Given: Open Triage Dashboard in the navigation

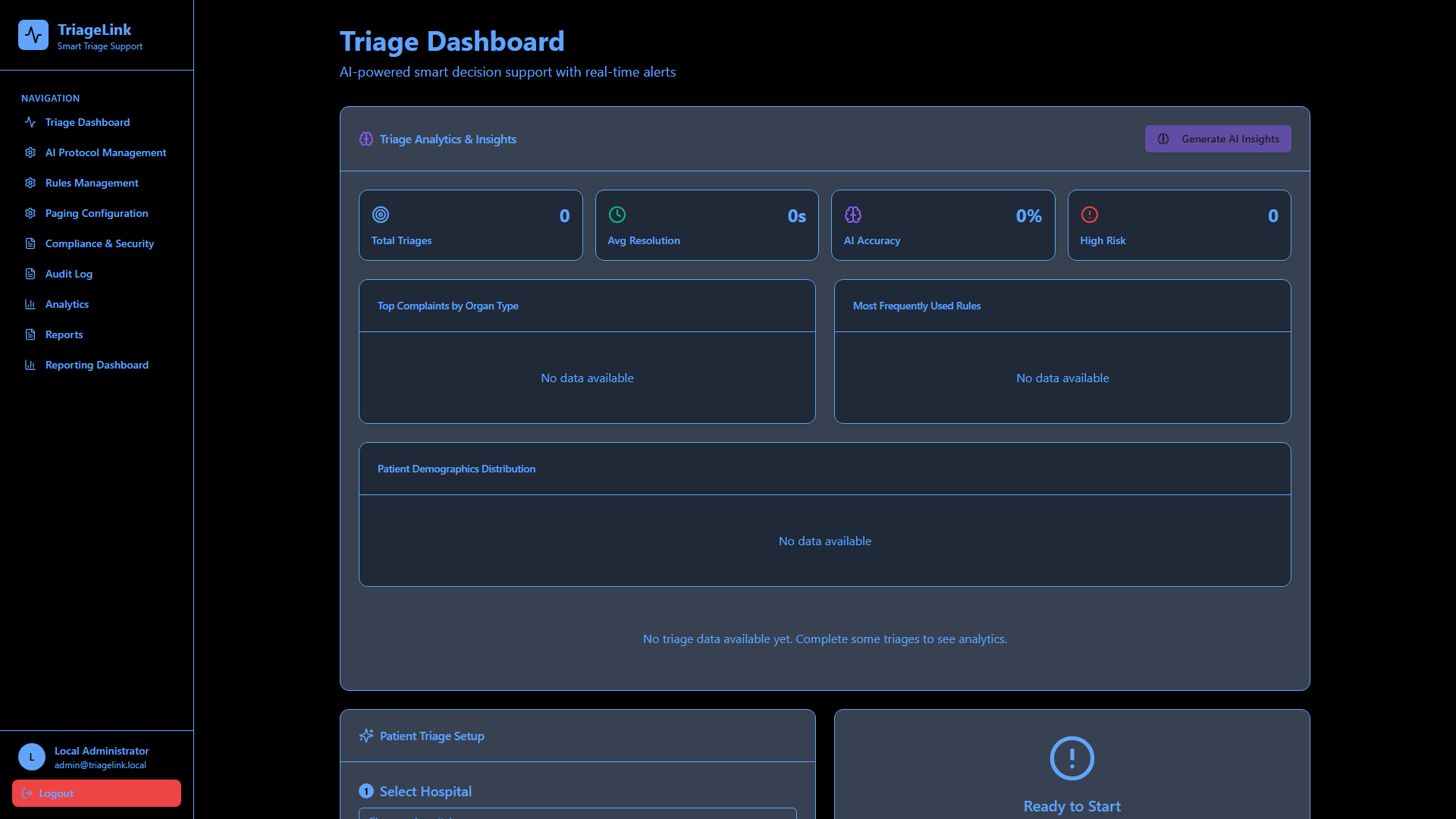Looking at the screenshot, I should click(x=96, y=122).
